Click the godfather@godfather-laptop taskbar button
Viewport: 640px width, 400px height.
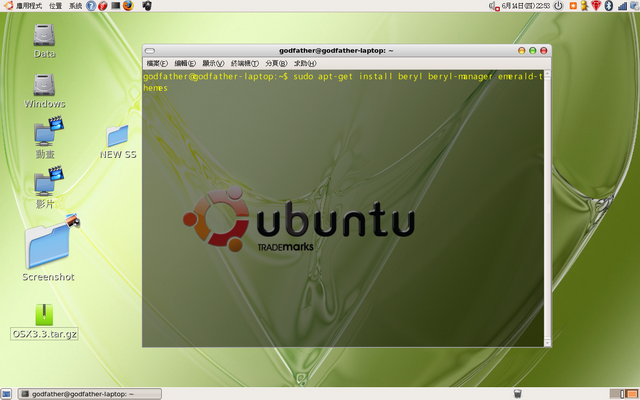point(89,394)
